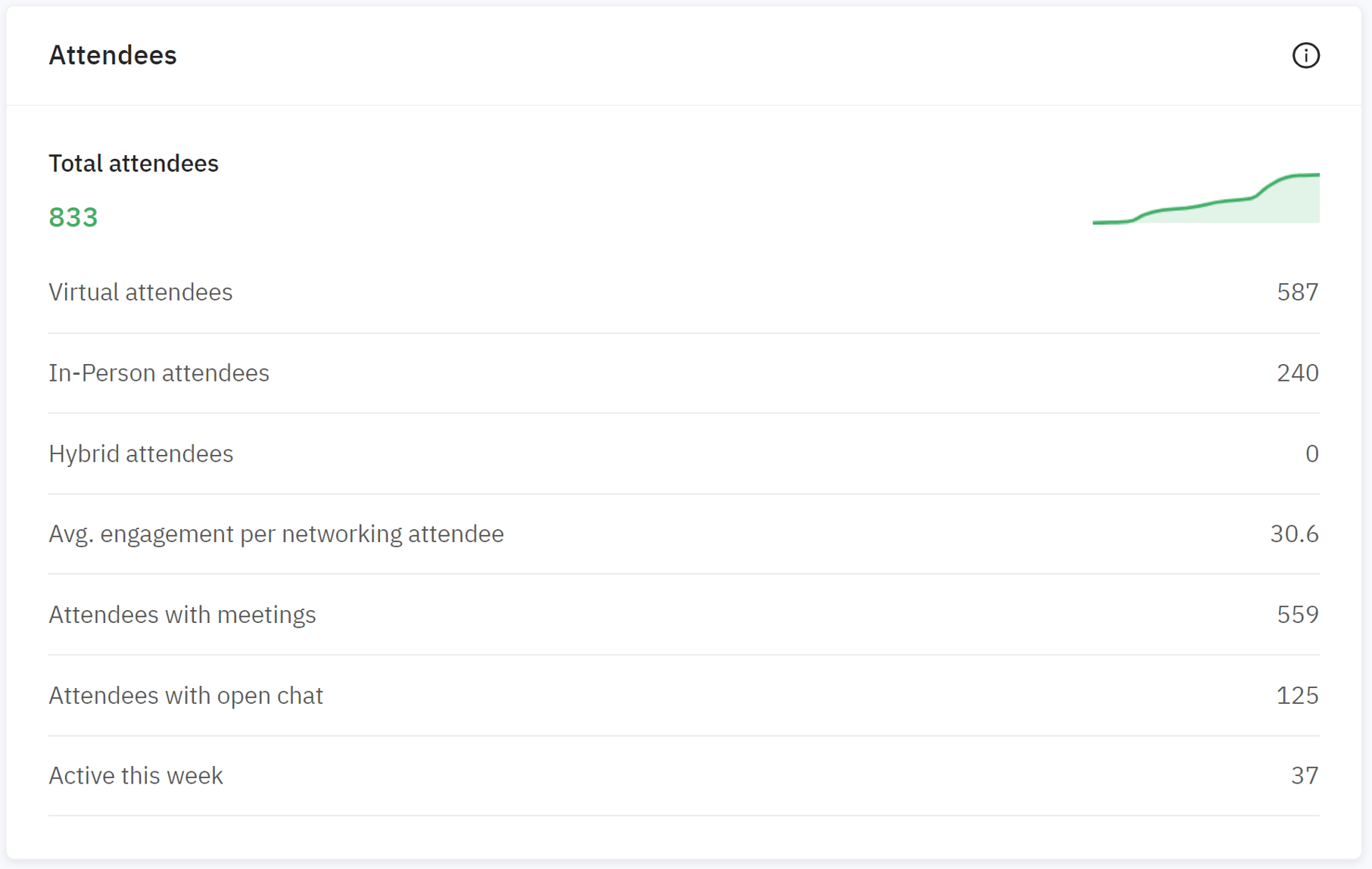Select the green Total attendees count 833

tap(73, 218)
